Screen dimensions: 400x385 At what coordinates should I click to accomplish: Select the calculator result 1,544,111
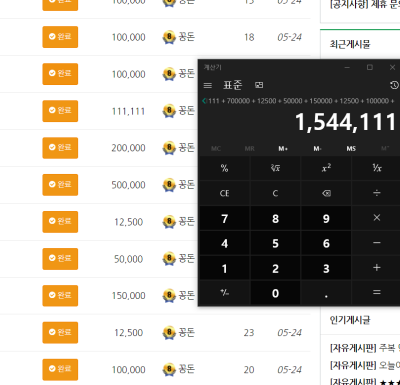pos(346,122)
